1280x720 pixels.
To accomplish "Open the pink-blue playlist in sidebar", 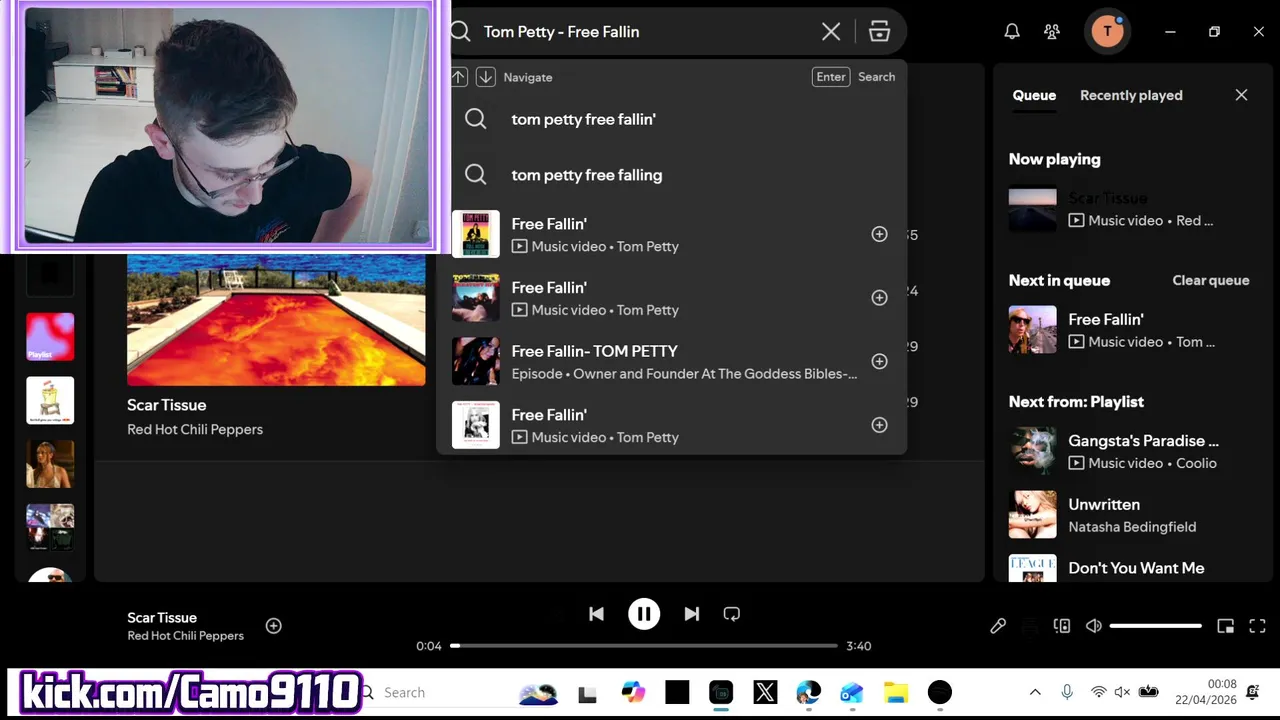I will (x=50, y=336).
